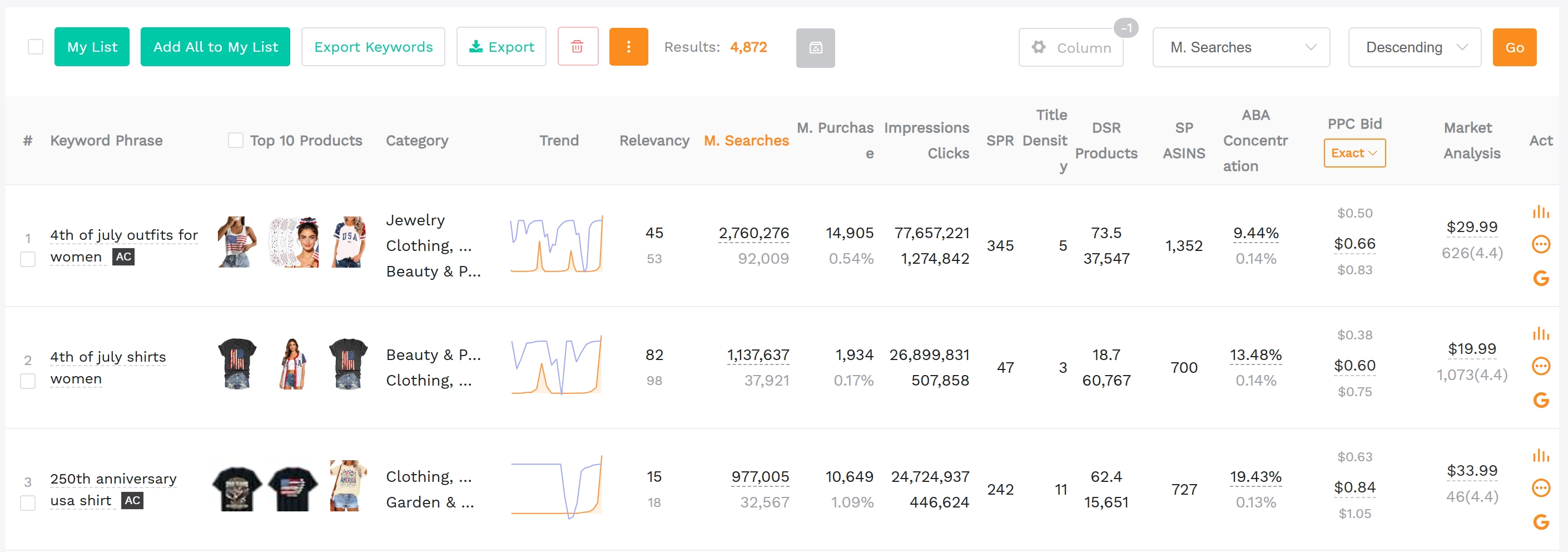Click AC badge next to 4th of july outfits
This screenshot has width=1568, height=552.
[x=123, y=257]
